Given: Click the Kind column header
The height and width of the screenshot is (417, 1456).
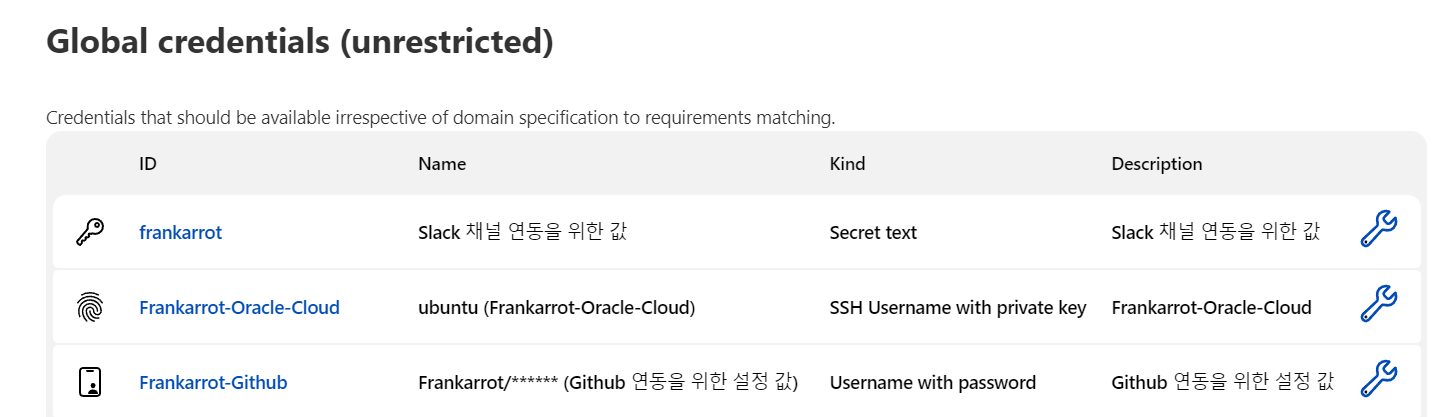Looking at the screenshot, I should [x=847, y=163].
